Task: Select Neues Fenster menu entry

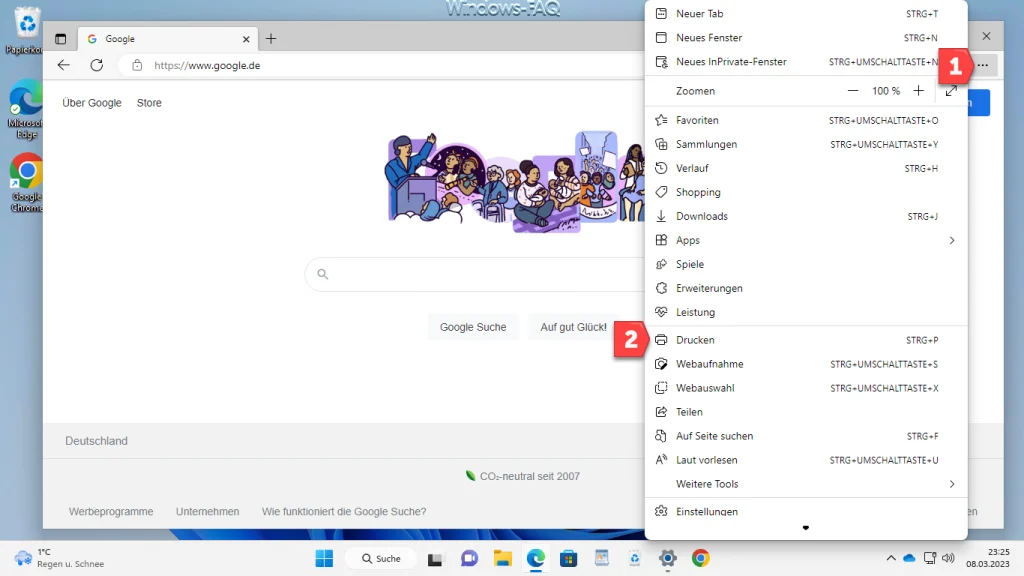Action: point(806,38)
